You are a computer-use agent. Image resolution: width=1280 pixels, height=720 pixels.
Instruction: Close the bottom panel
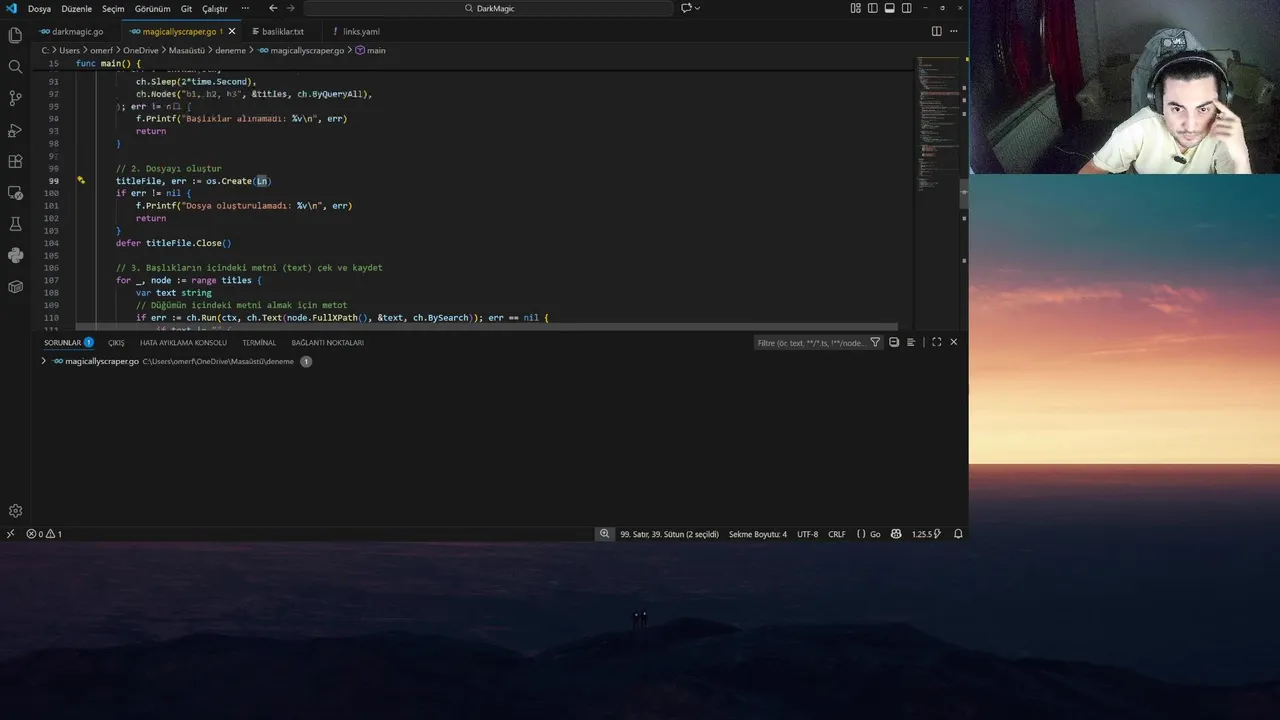(x=953, y=342)
